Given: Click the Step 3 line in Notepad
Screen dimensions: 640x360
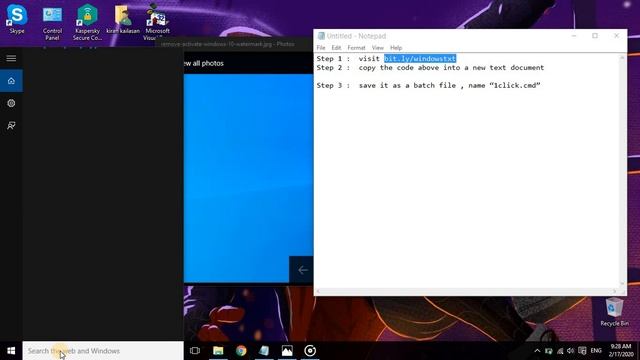Looking at the screenshot, I should click(428, 85).
